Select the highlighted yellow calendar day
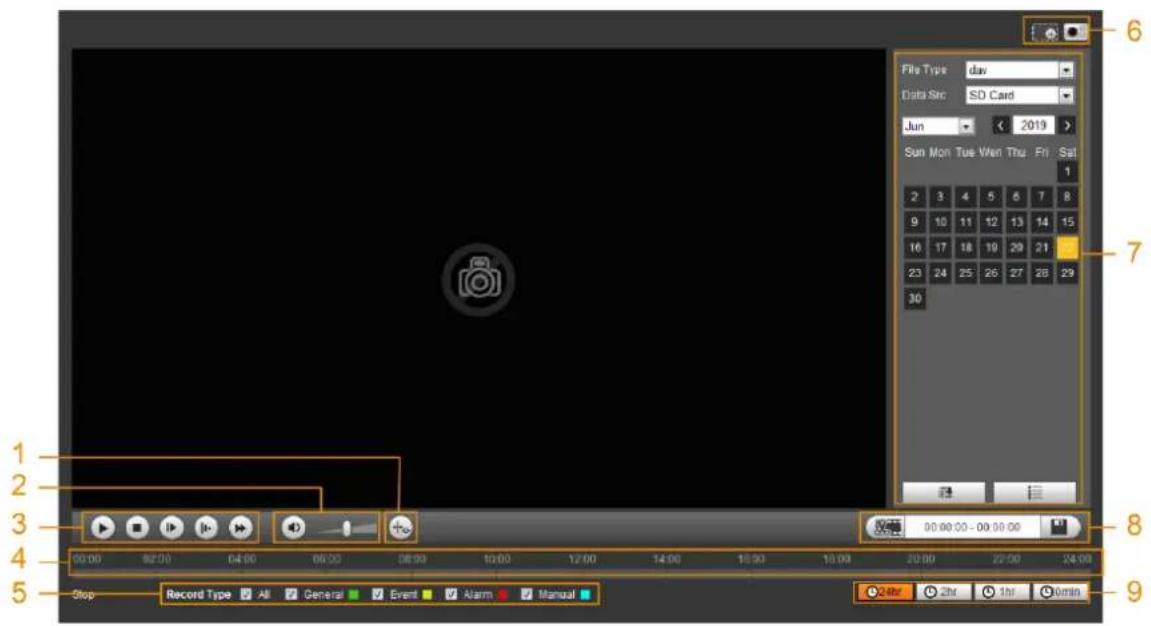Image resolution: width=1151 pixels, height=626 pixels. pos(1067,247)
